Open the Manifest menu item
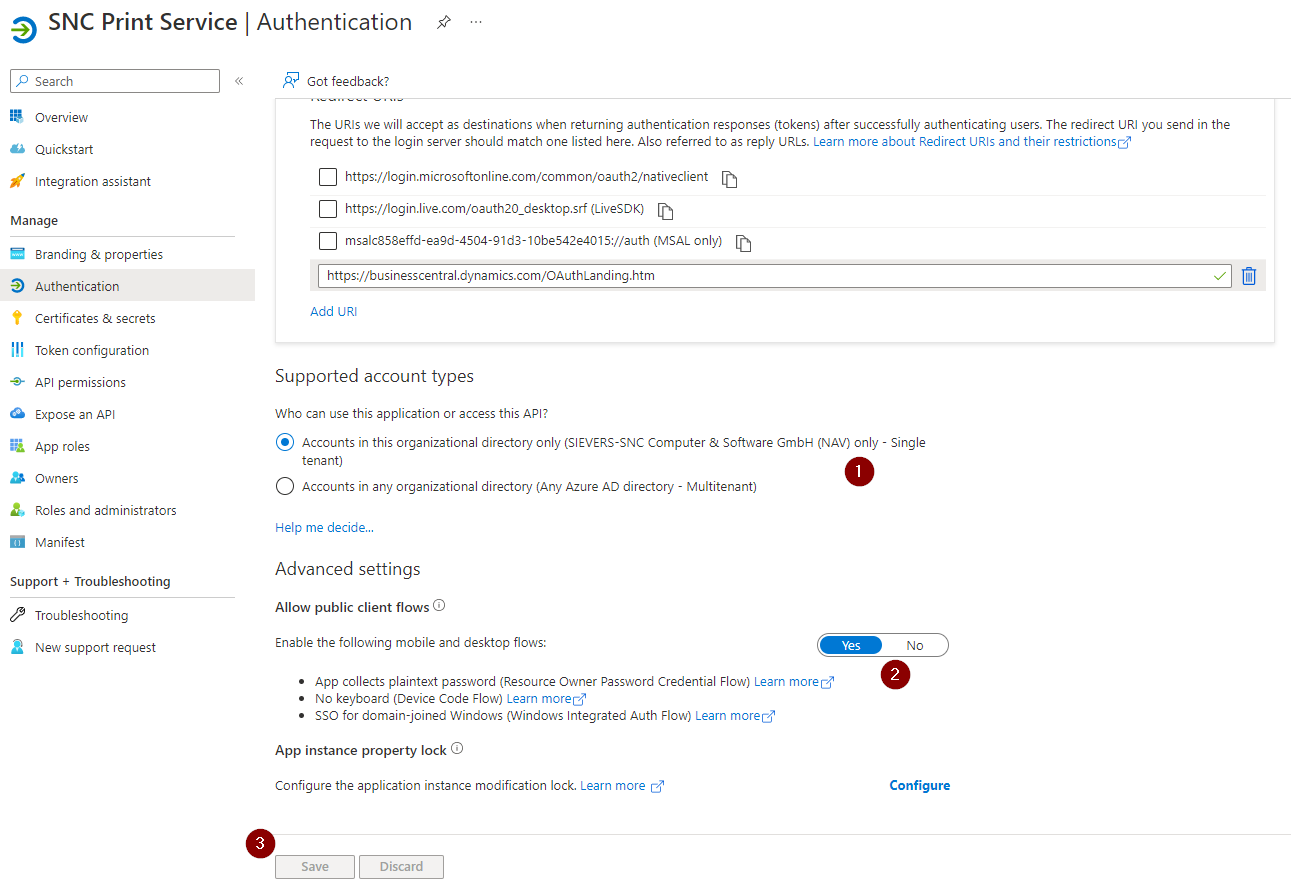1291x887 pixels. 60,542
